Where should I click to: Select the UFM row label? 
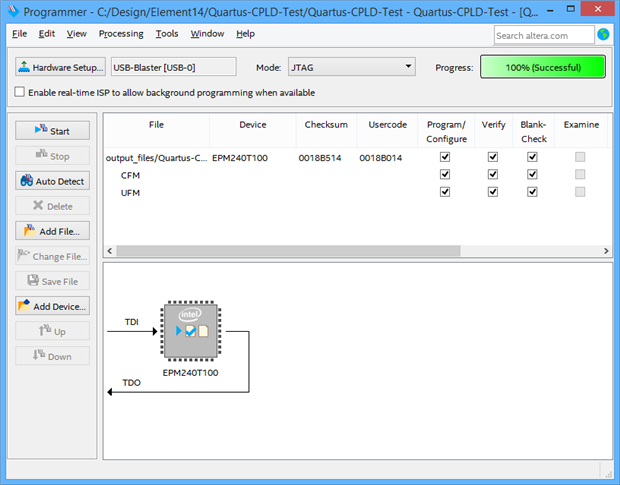click(x=130, y=192)
